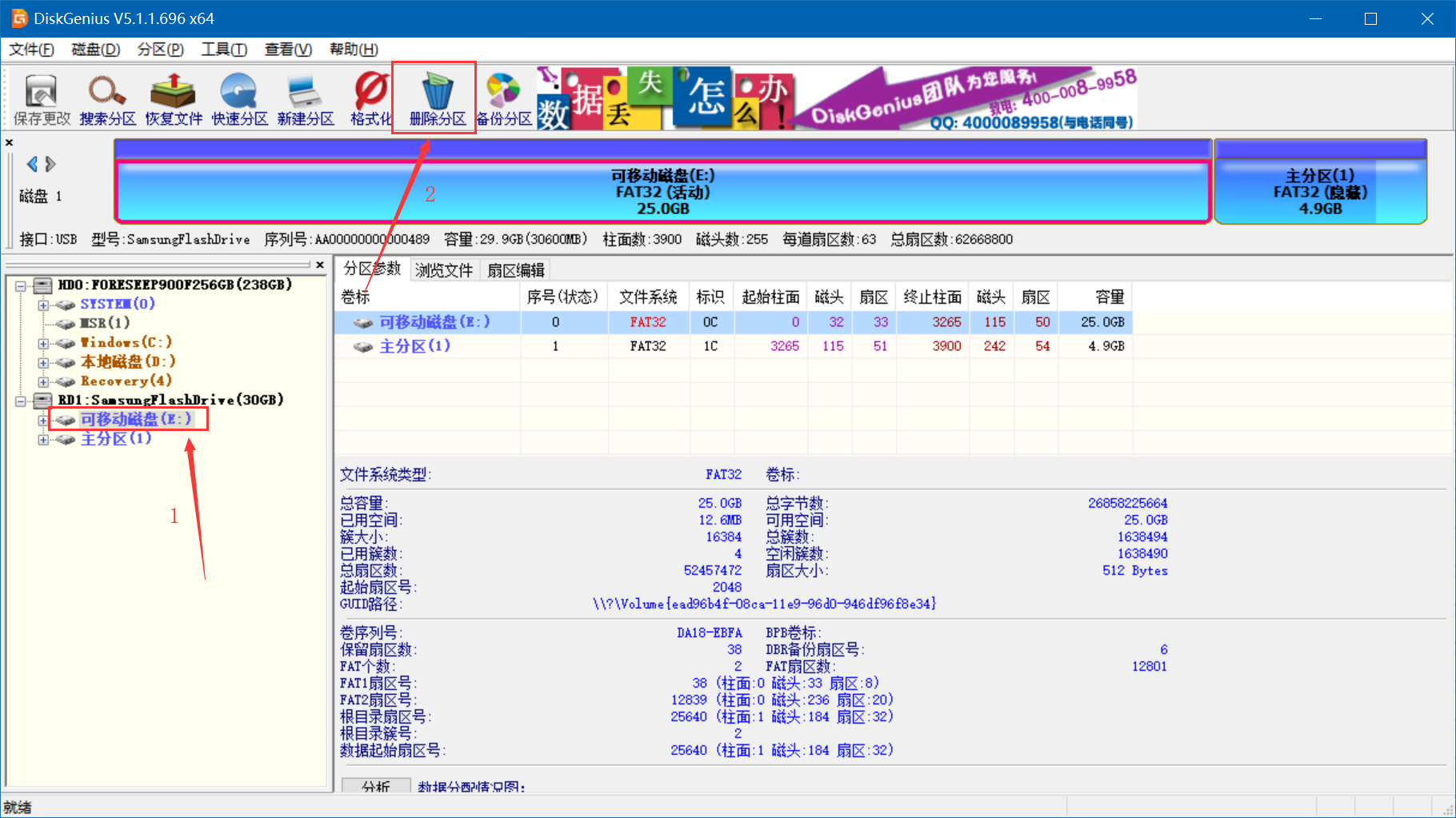Switch to 分区参数 tab
Viewport: 1456px width, 818px height.
(372, 269)
